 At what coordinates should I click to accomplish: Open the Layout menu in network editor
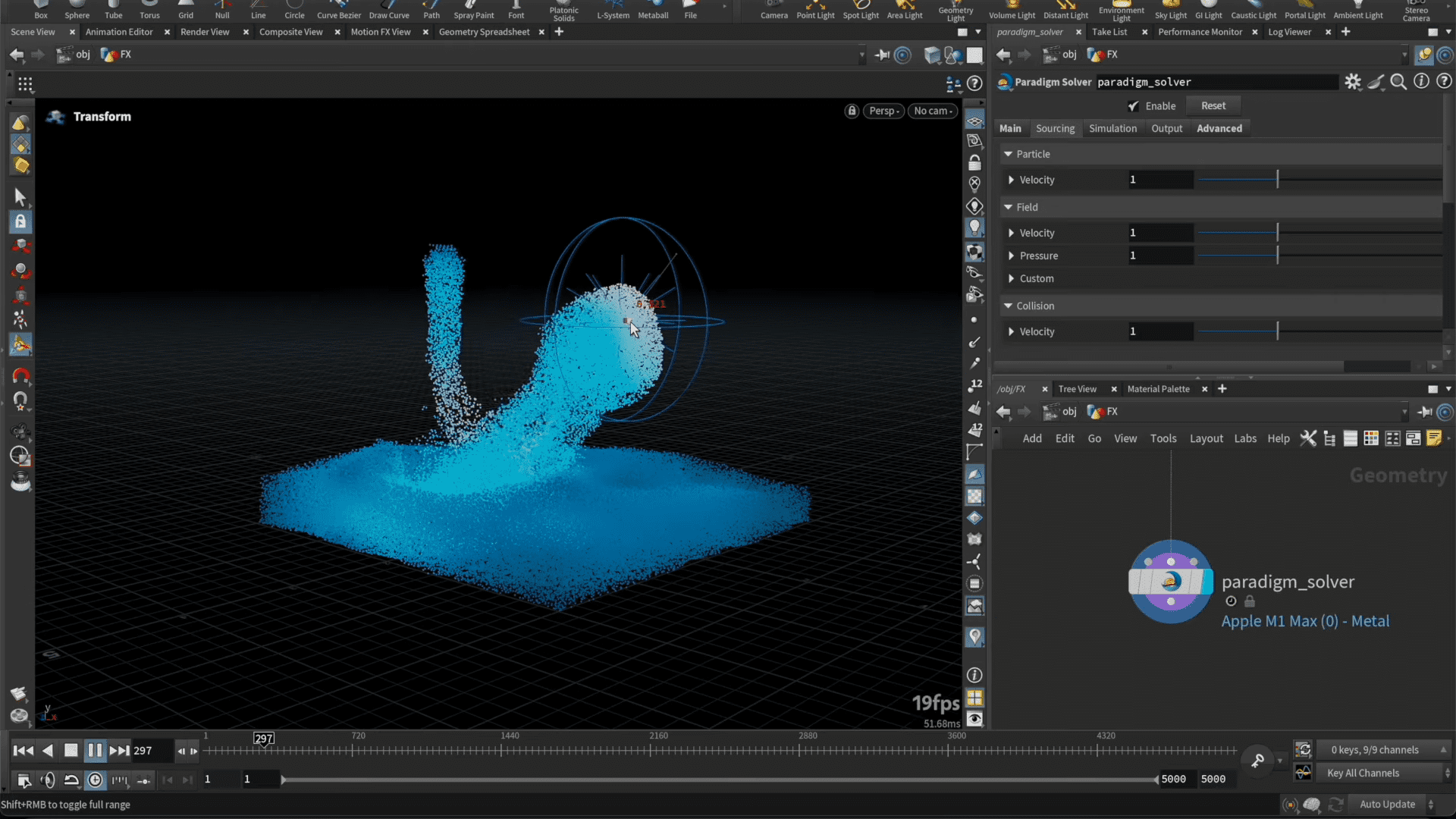1206,438
